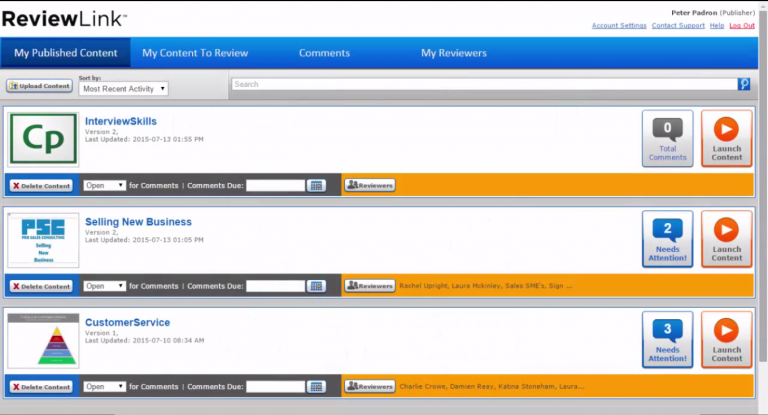The height and width of the screenshot is (415, 768).
Task: Click Needs Attention icon for CustomerService
Action: tap(667, 340)
